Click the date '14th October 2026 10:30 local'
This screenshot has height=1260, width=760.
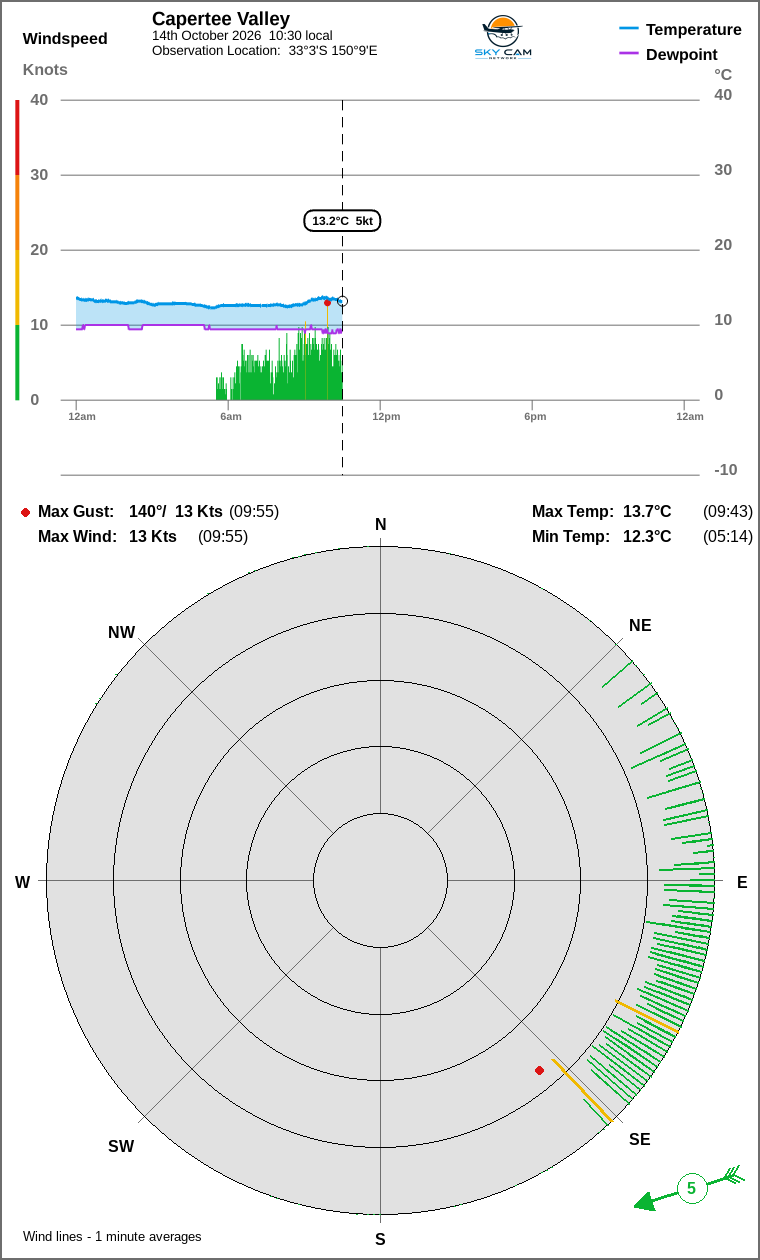tap(242, 35)
